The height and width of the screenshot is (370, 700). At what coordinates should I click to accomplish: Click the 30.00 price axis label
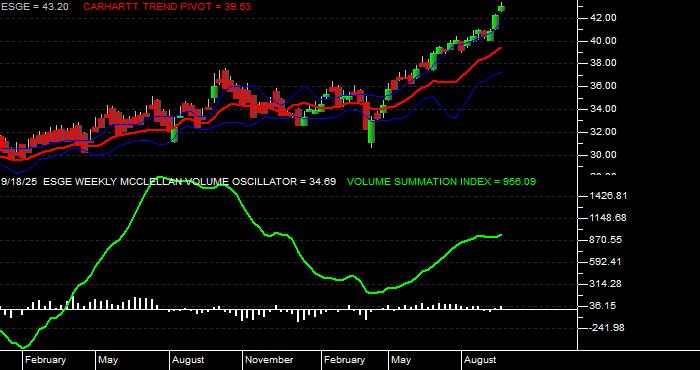[x=603, y=155]
